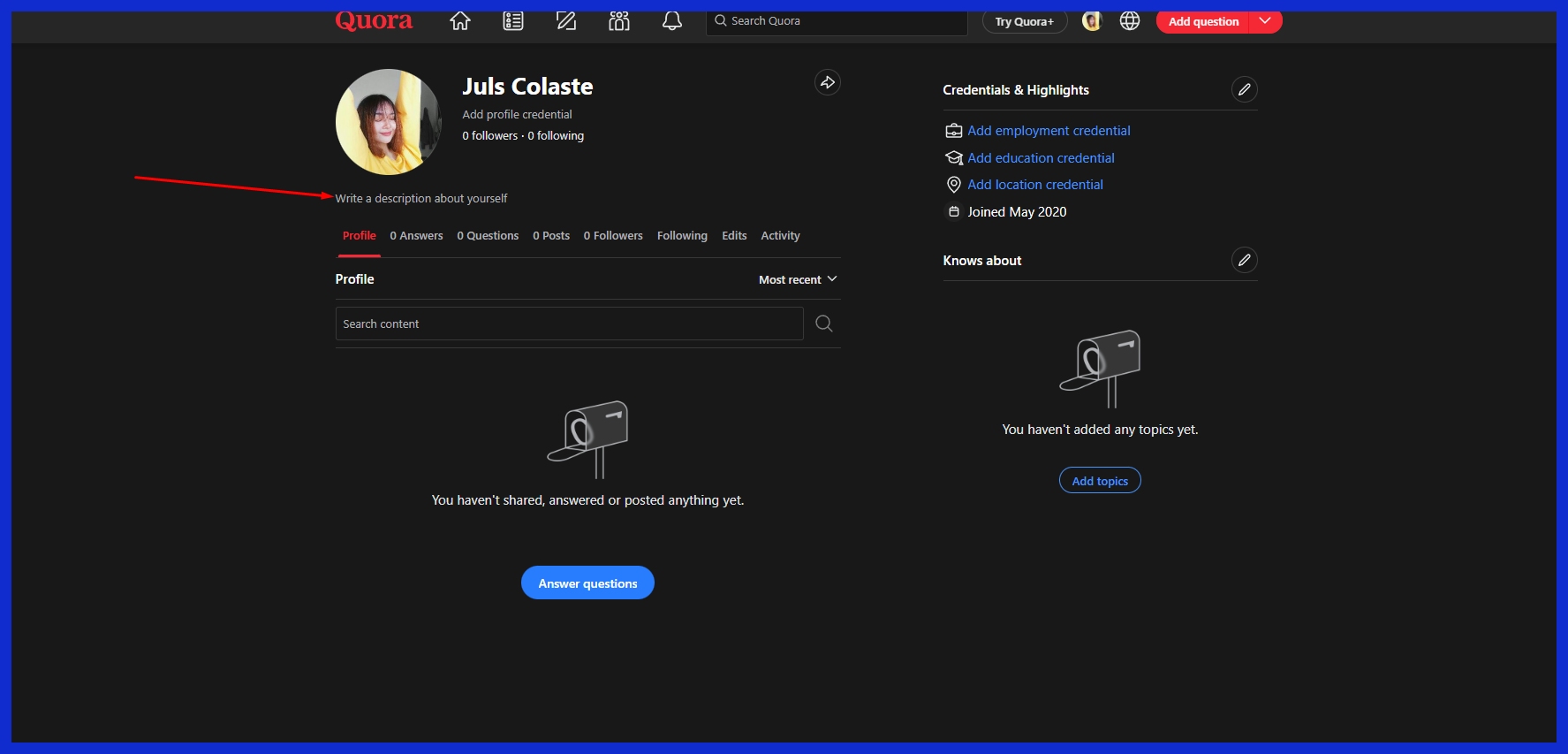Click the search content magnifier icon

[x=824, y=324]
